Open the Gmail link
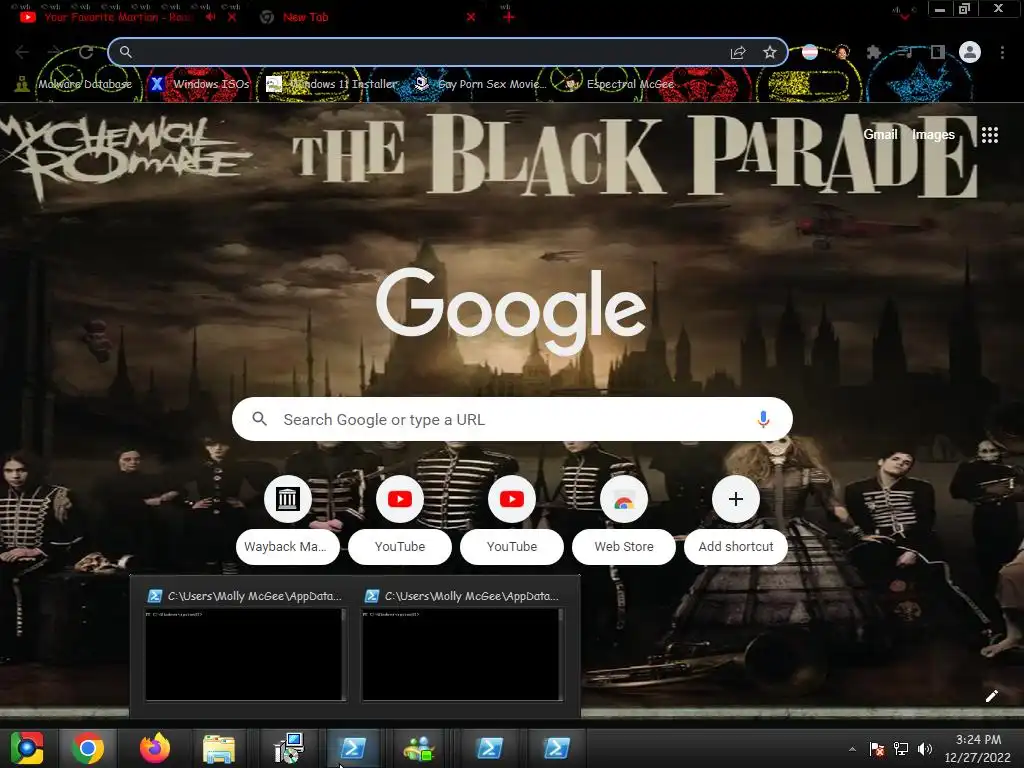 [x=880, y=135]
